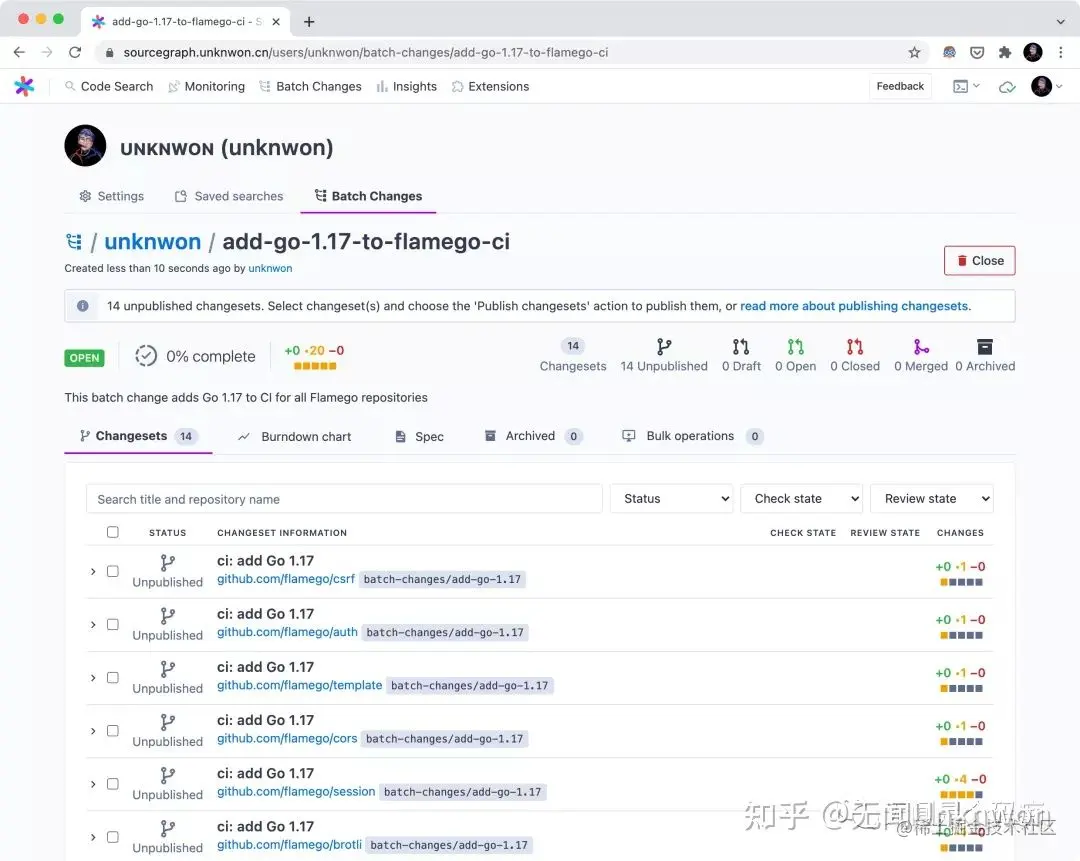The image size is (1080, 861).
Task: Click the 0 Closed pull request icon
Action: coord(855,346)
